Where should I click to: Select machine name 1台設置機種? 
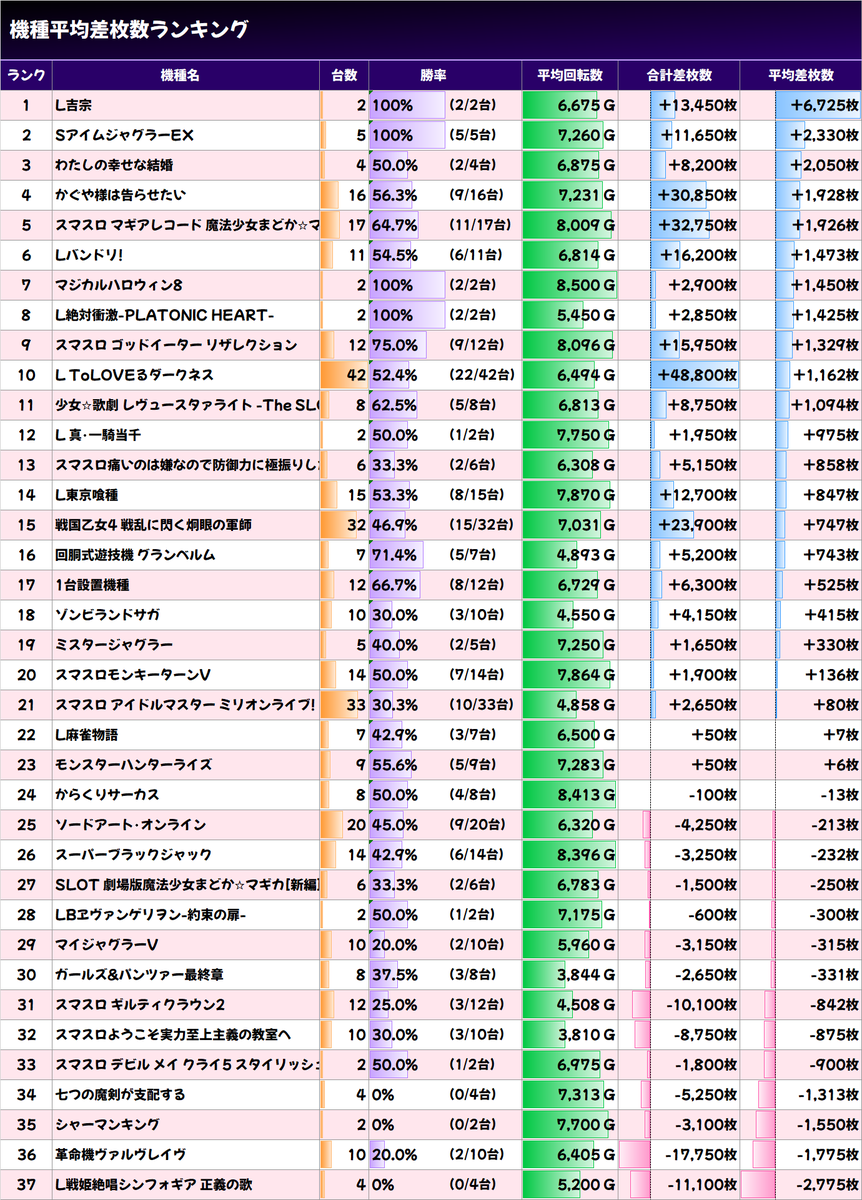coord(92,585)
